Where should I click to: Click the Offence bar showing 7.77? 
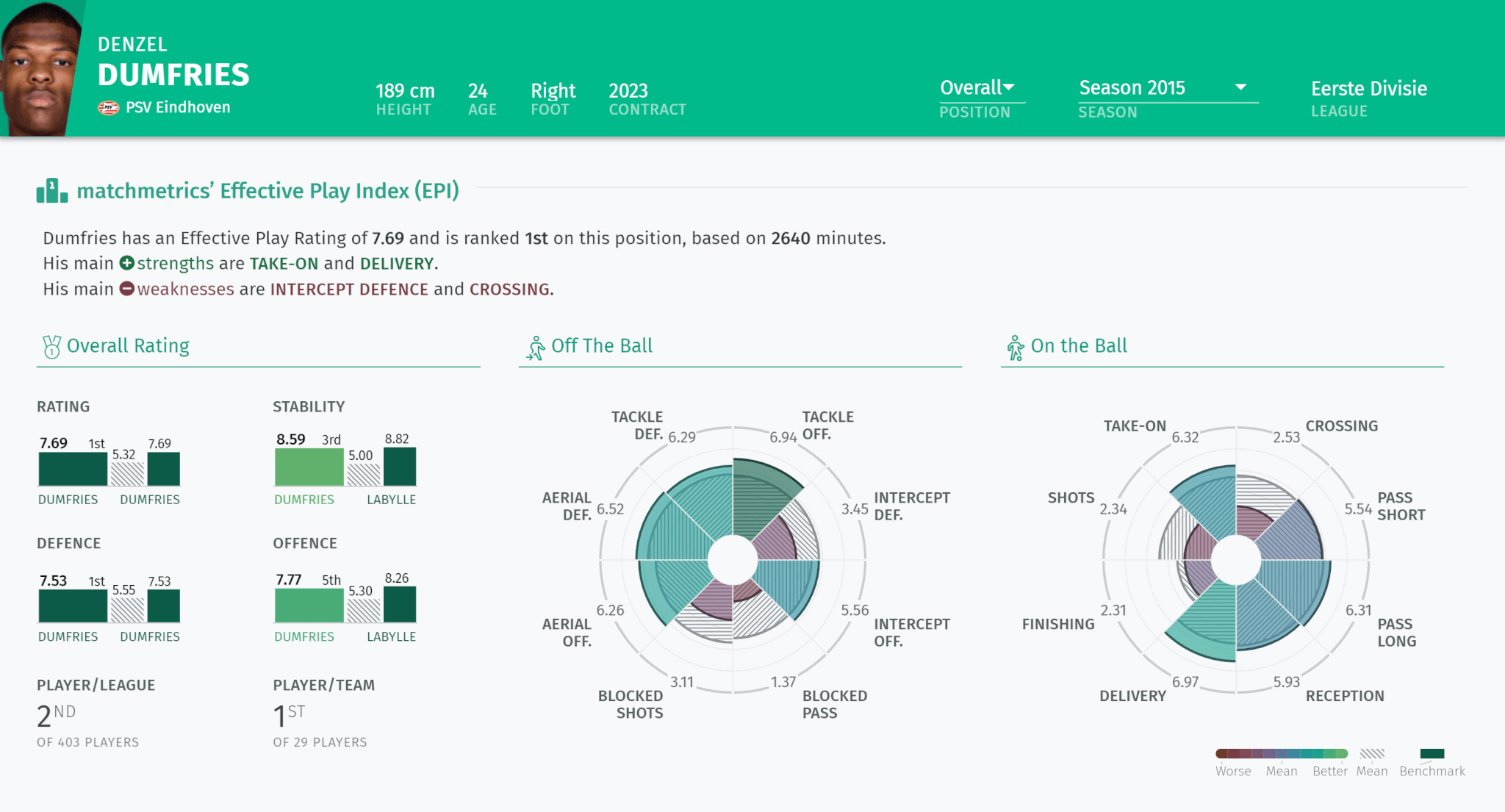[x=309, y=606]
